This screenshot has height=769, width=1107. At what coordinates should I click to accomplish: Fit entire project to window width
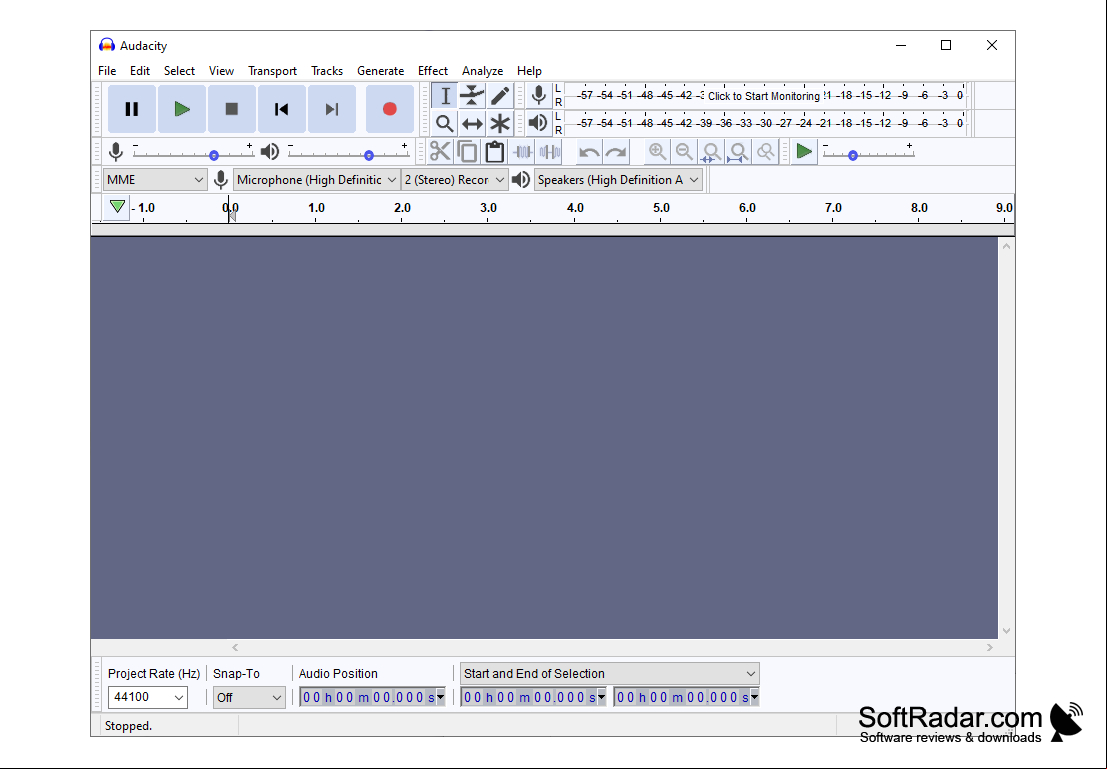(x=738, y=152)
